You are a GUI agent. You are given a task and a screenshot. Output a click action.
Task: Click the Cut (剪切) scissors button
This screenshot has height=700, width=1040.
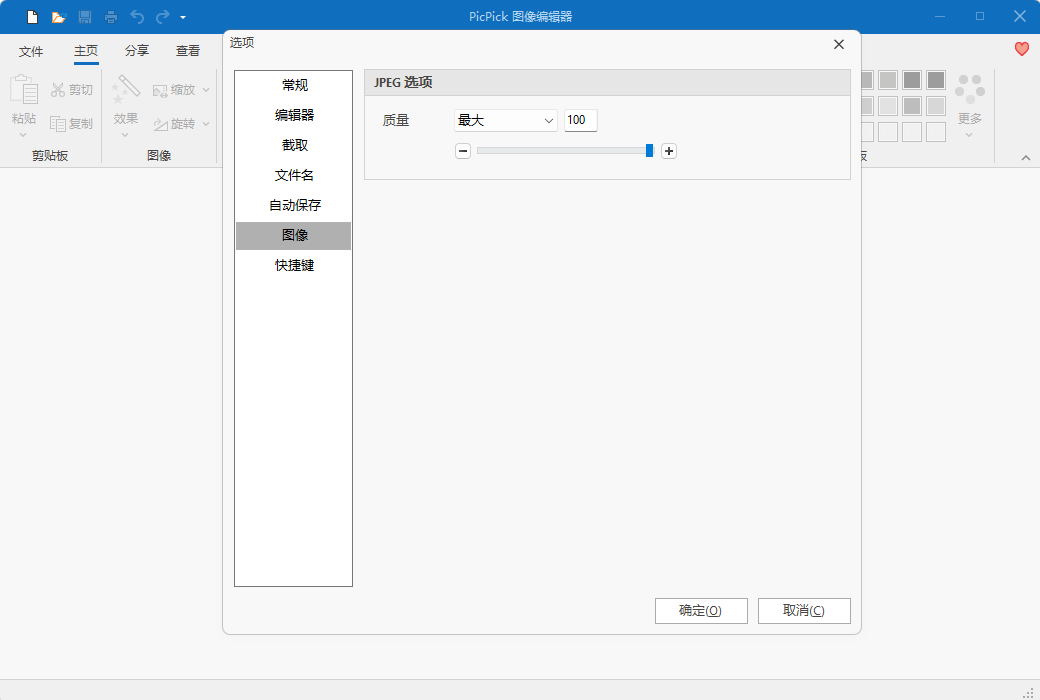(72, 90)
